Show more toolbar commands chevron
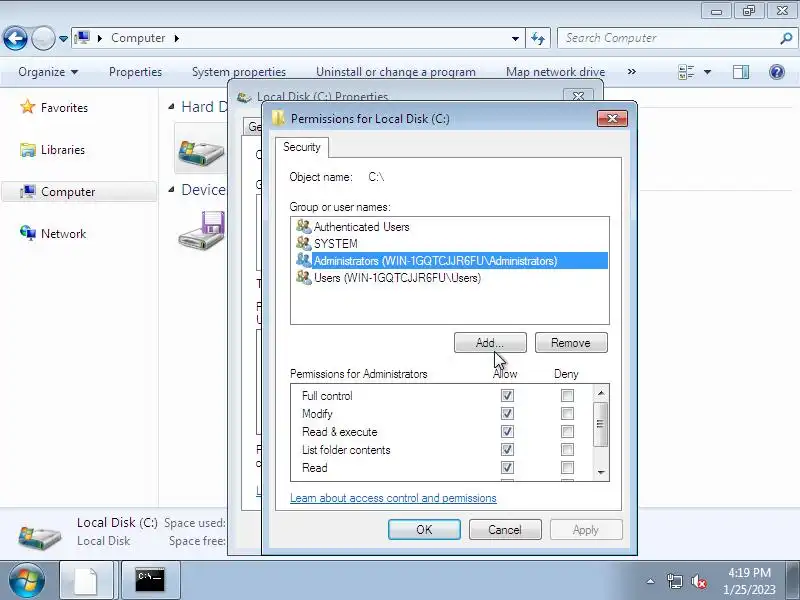Image resolution: width=800 pixels, height=600 pixels. coord(632,72)
